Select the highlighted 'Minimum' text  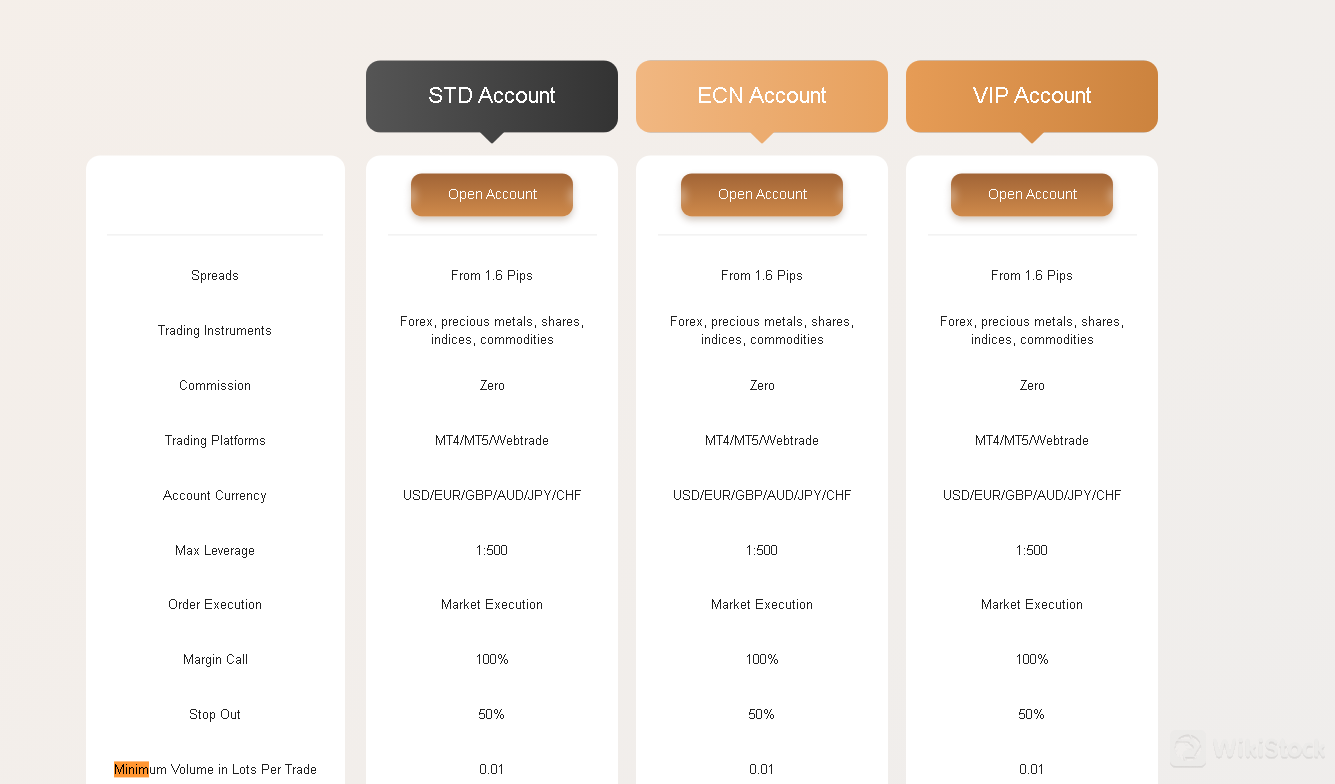pos(131,769)
